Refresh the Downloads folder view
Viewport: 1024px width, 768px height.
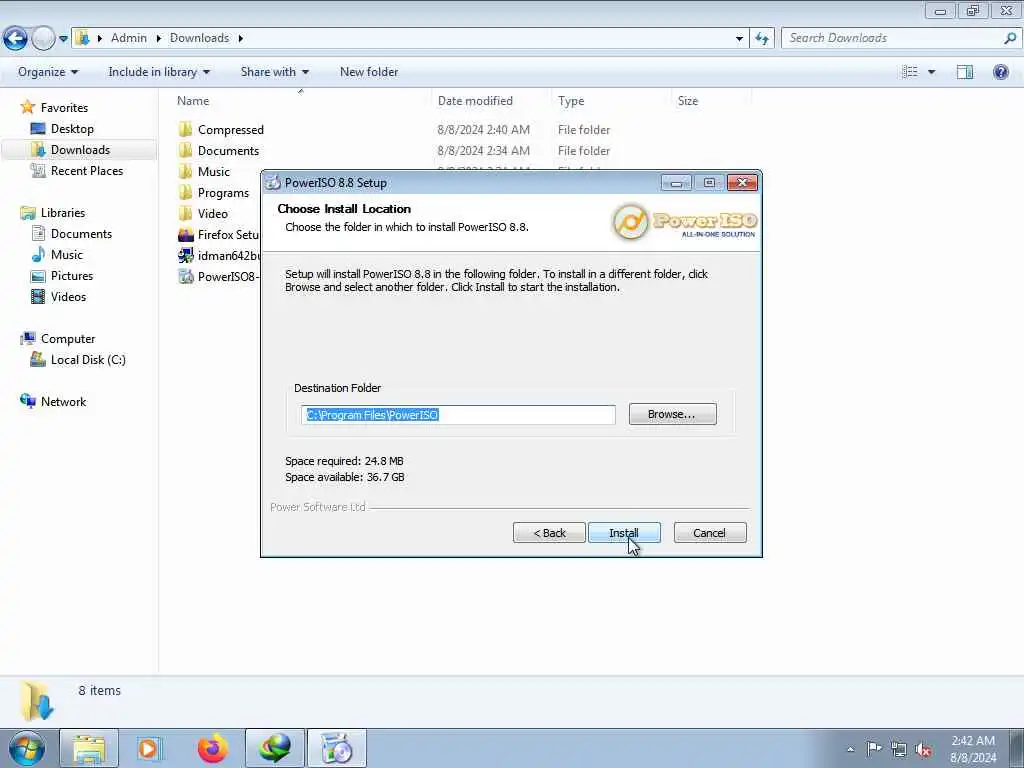tap(762, 39)
